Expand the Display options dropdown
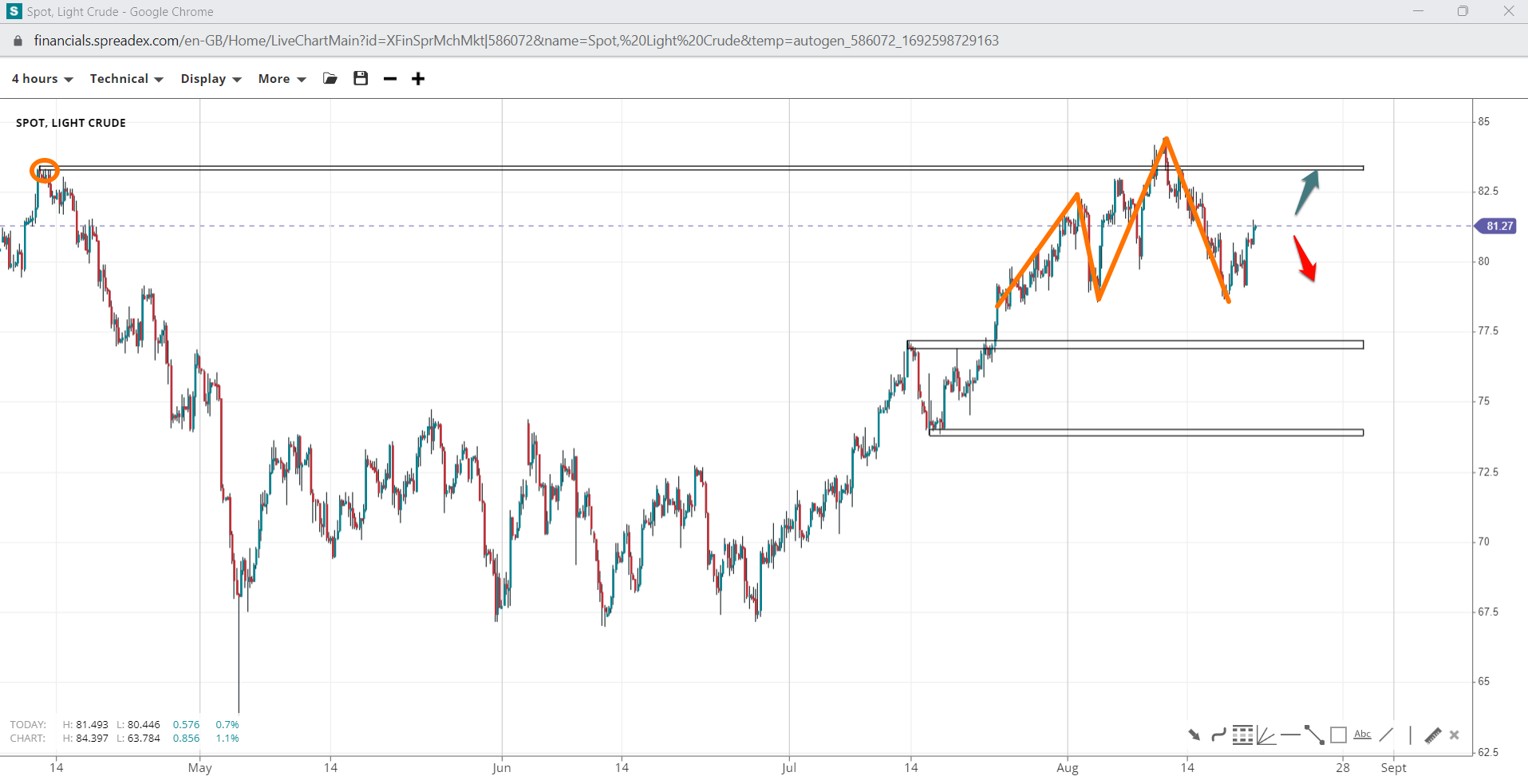1528x784 pixels. click(x=210, y=78)
